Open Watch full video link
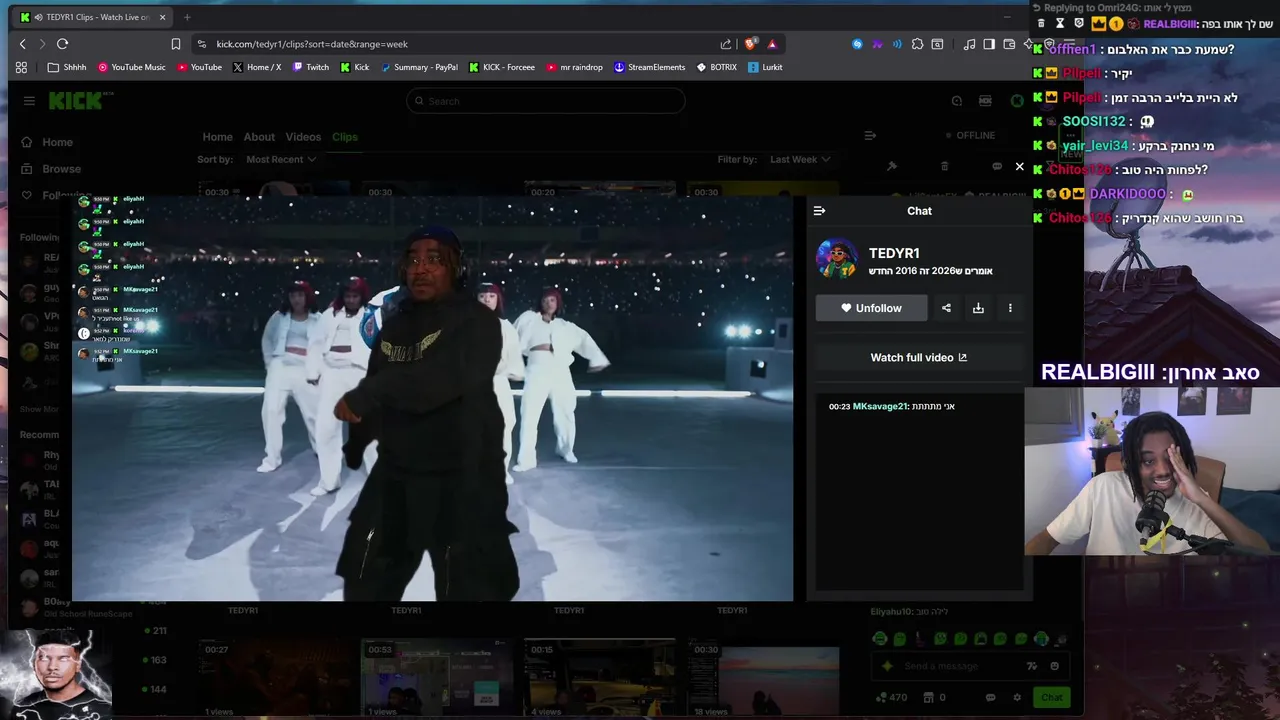Screen dimensions: 1280x720 coord(919,357)
